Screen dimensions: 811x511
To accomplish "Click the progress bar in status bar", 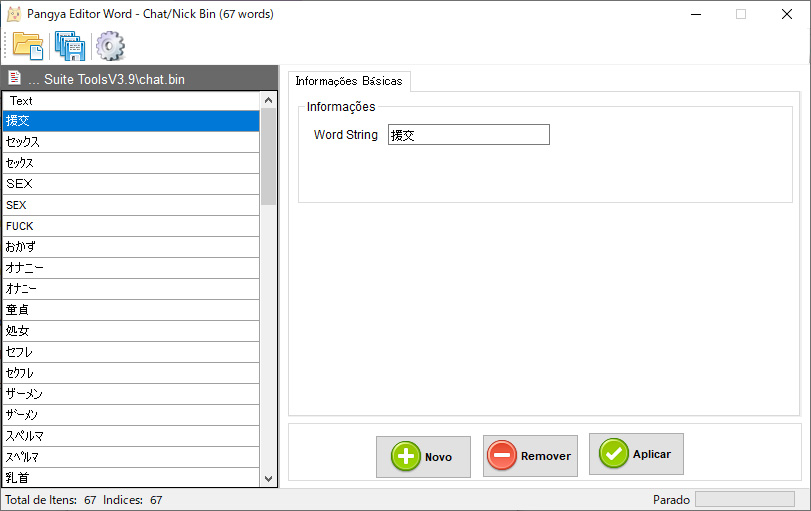I will [x=745, y=499].
